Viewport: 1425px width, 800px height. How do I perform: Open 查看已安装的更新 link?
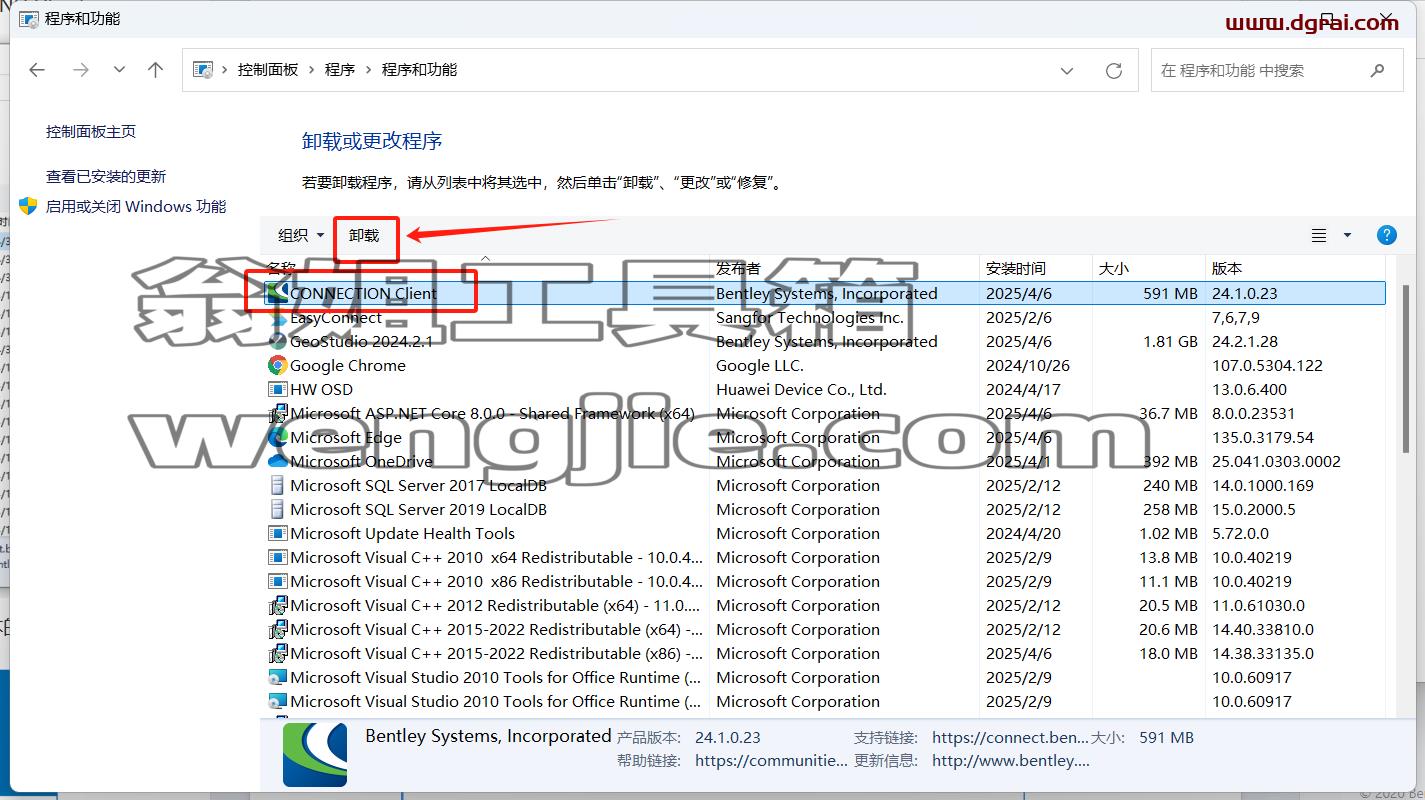(106, 177)
